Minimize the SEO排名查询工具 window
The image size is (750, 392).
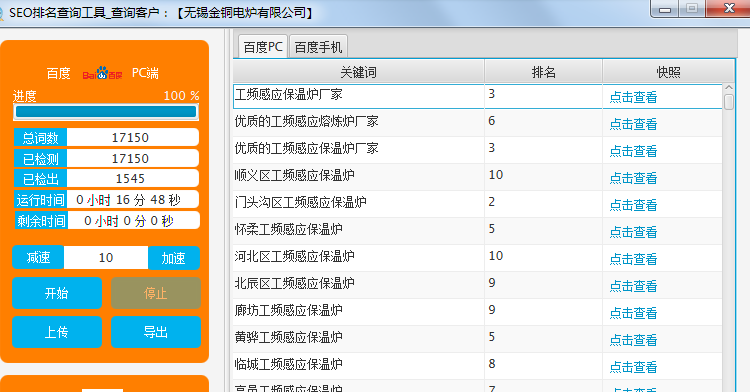(665, 9)
